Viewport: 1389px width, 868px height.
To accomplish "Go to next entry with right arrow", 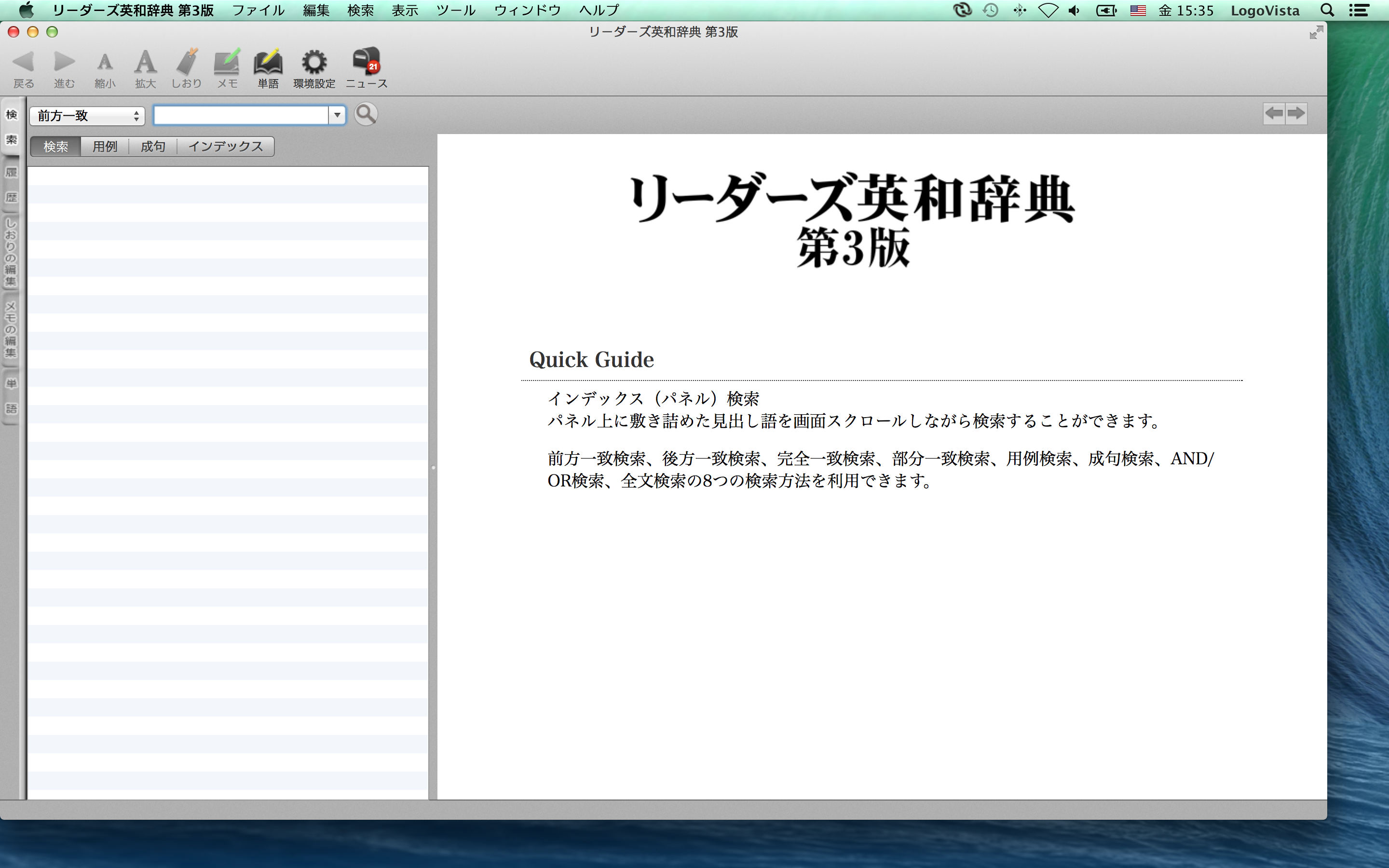I will (x=1296, y=113).
